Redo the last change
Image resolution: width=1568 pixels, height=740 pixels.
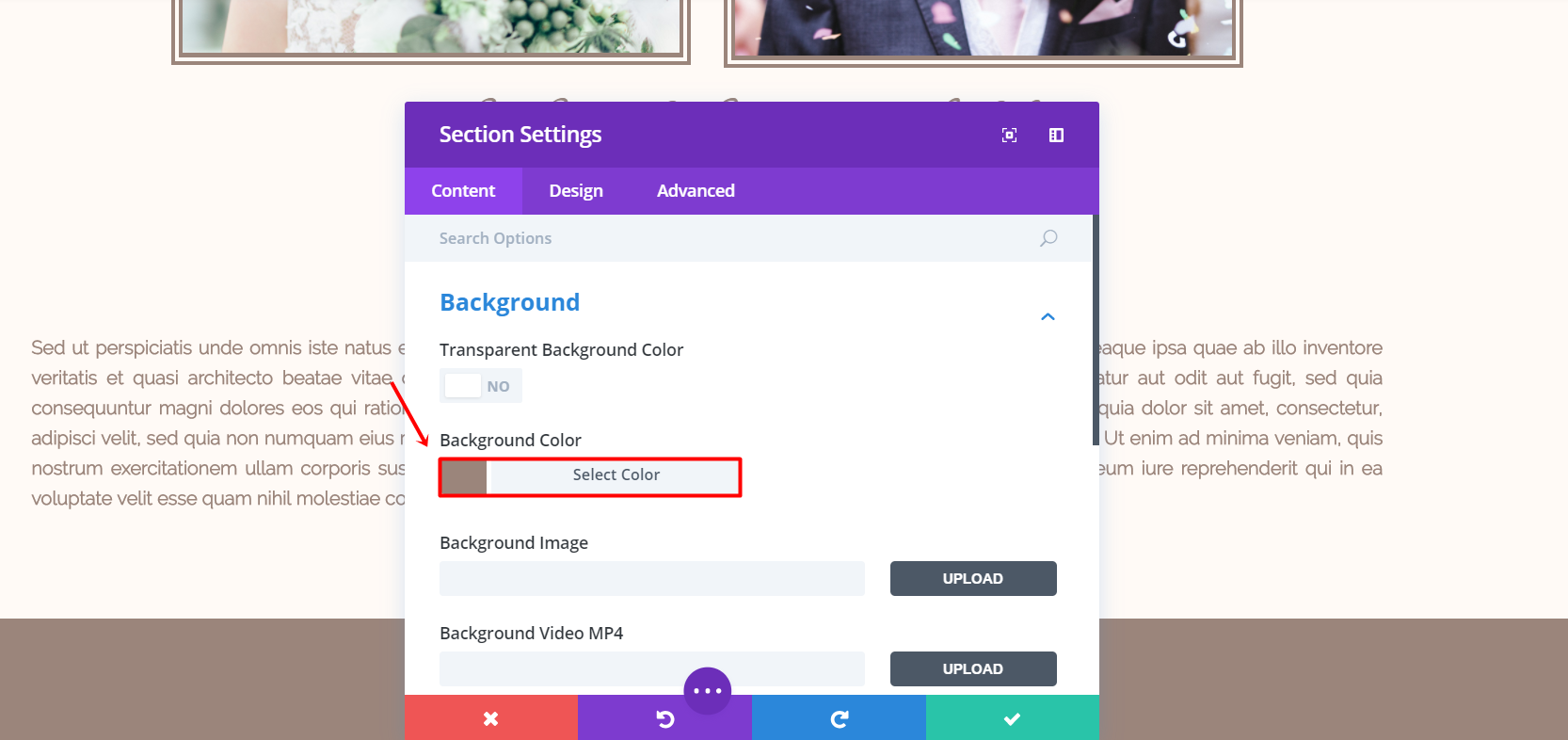[x=839, y=718]
